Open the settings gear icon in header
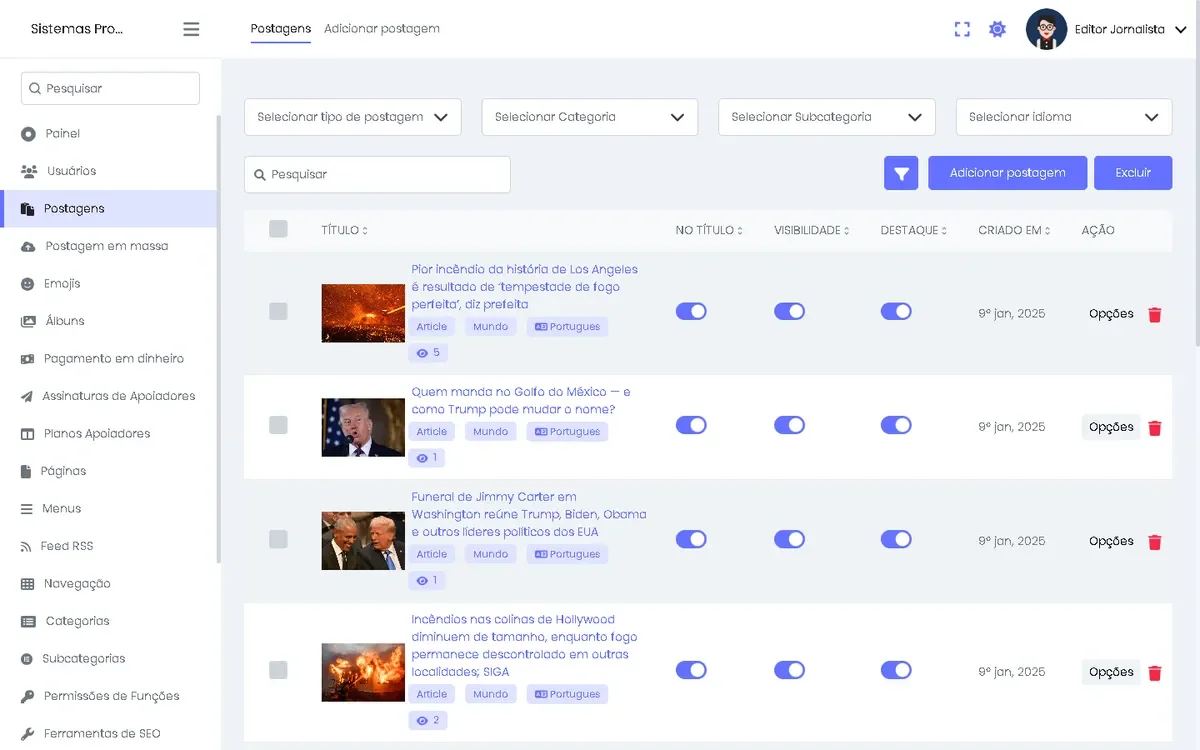 (x=997, y=29)
